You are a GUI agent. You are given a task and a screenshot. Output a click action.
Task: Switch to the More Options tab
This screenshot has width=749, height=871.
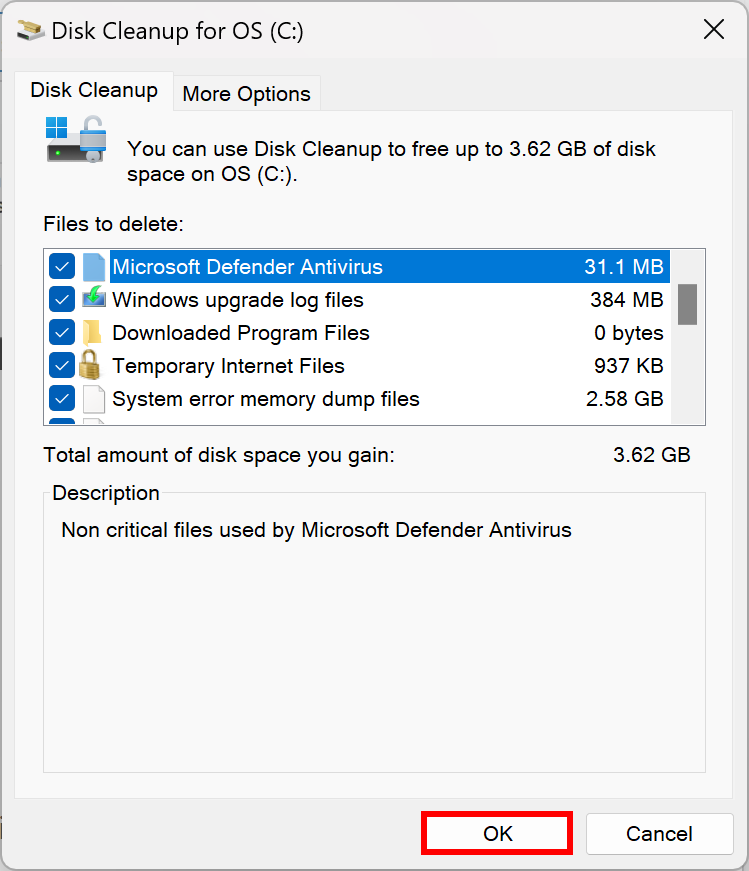246,94
